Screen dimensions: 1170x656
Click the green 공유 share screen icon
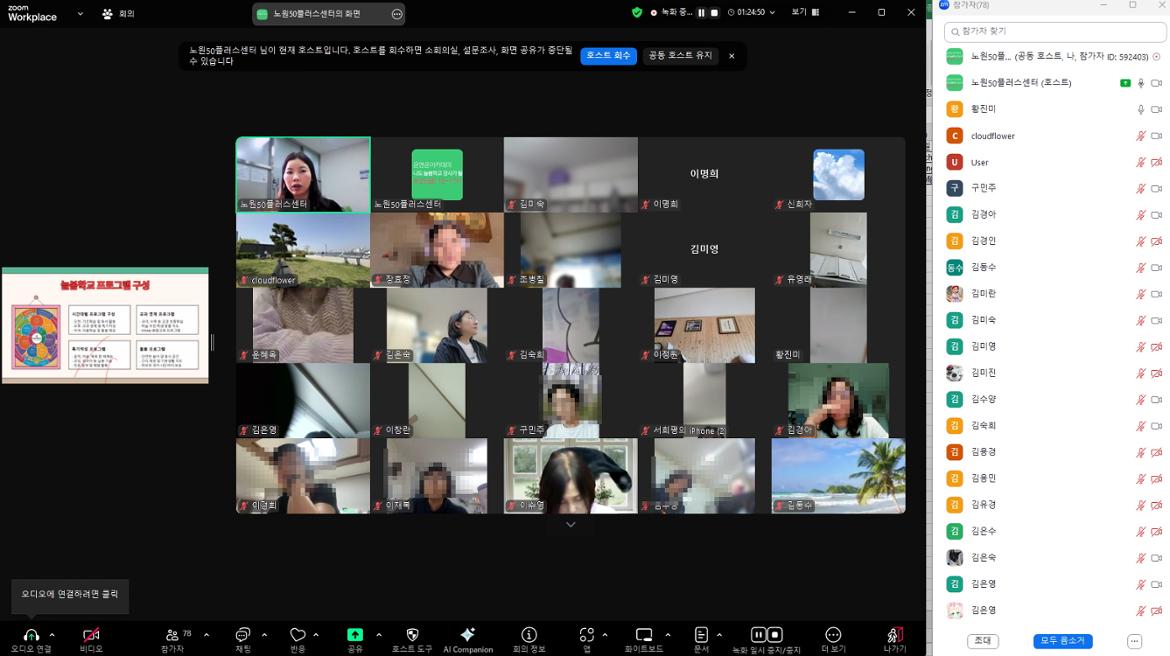(355, 635)
